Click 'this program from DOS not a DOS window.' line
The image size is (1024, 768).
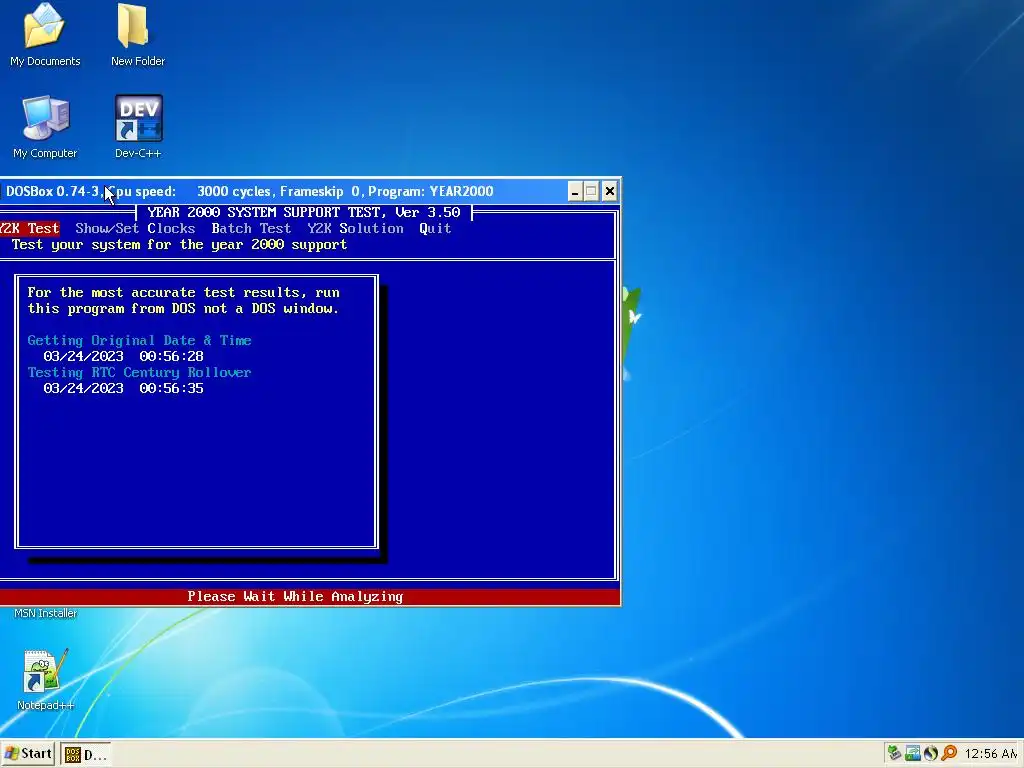click(x=183, y=308)
